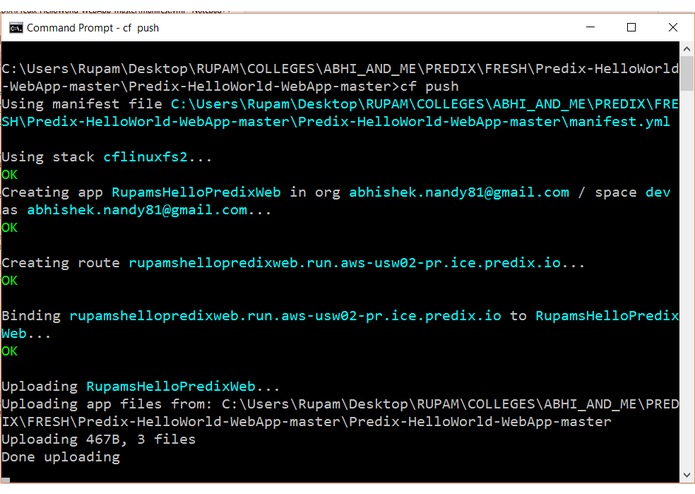Click the OK below 'Creating route'
This screenshot has height=494, width=695.
(9, 280)
